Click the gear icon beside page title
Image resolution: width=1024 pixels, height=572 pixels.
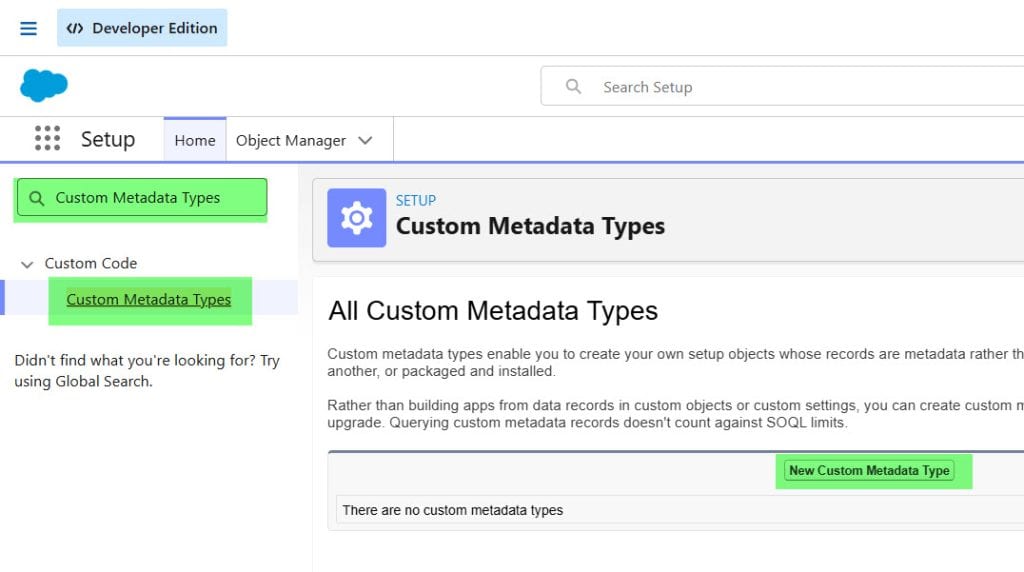357,218
